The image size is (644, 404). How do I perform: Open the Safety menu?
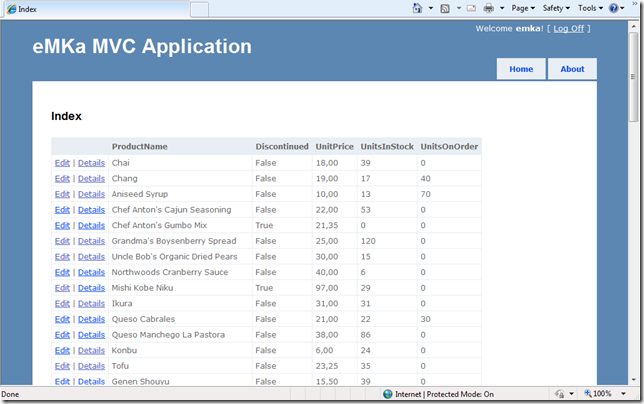556,8
